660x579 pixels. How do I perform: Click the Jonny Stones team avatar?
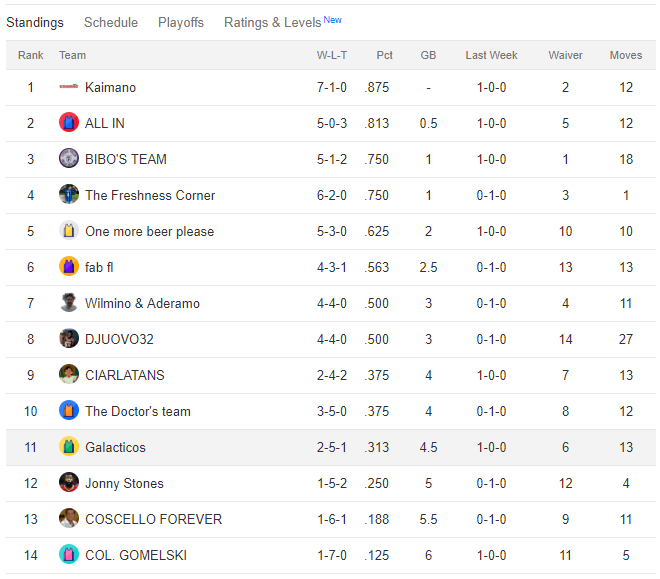click(x=68, y=483)
